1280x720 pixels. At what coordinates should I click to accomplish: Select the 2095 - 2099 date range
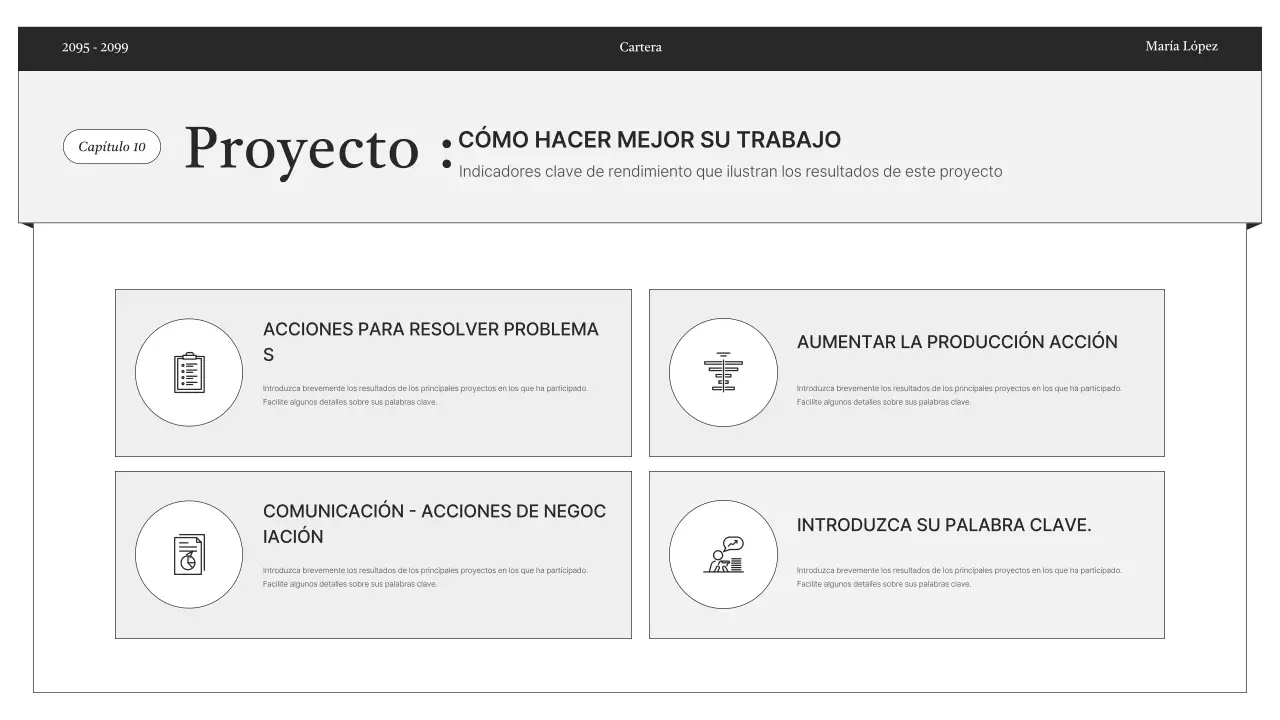[x=95, y=47]
